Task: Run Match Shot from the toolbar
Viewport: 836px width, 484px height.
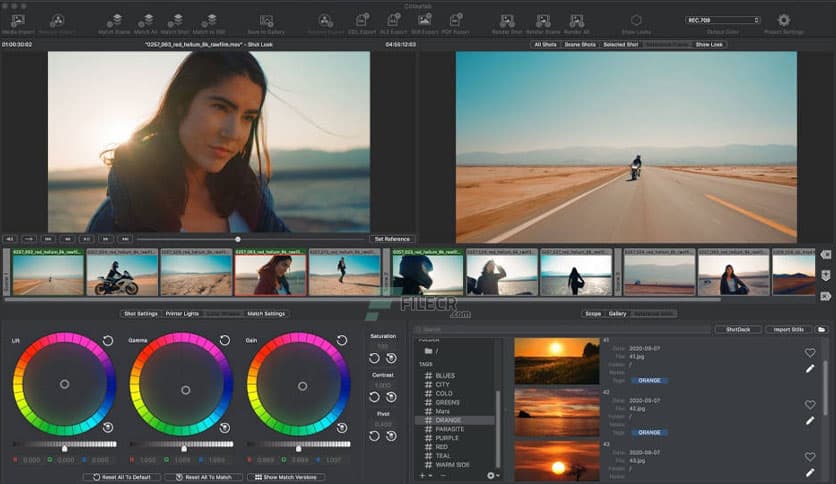Action: point(175,21)
